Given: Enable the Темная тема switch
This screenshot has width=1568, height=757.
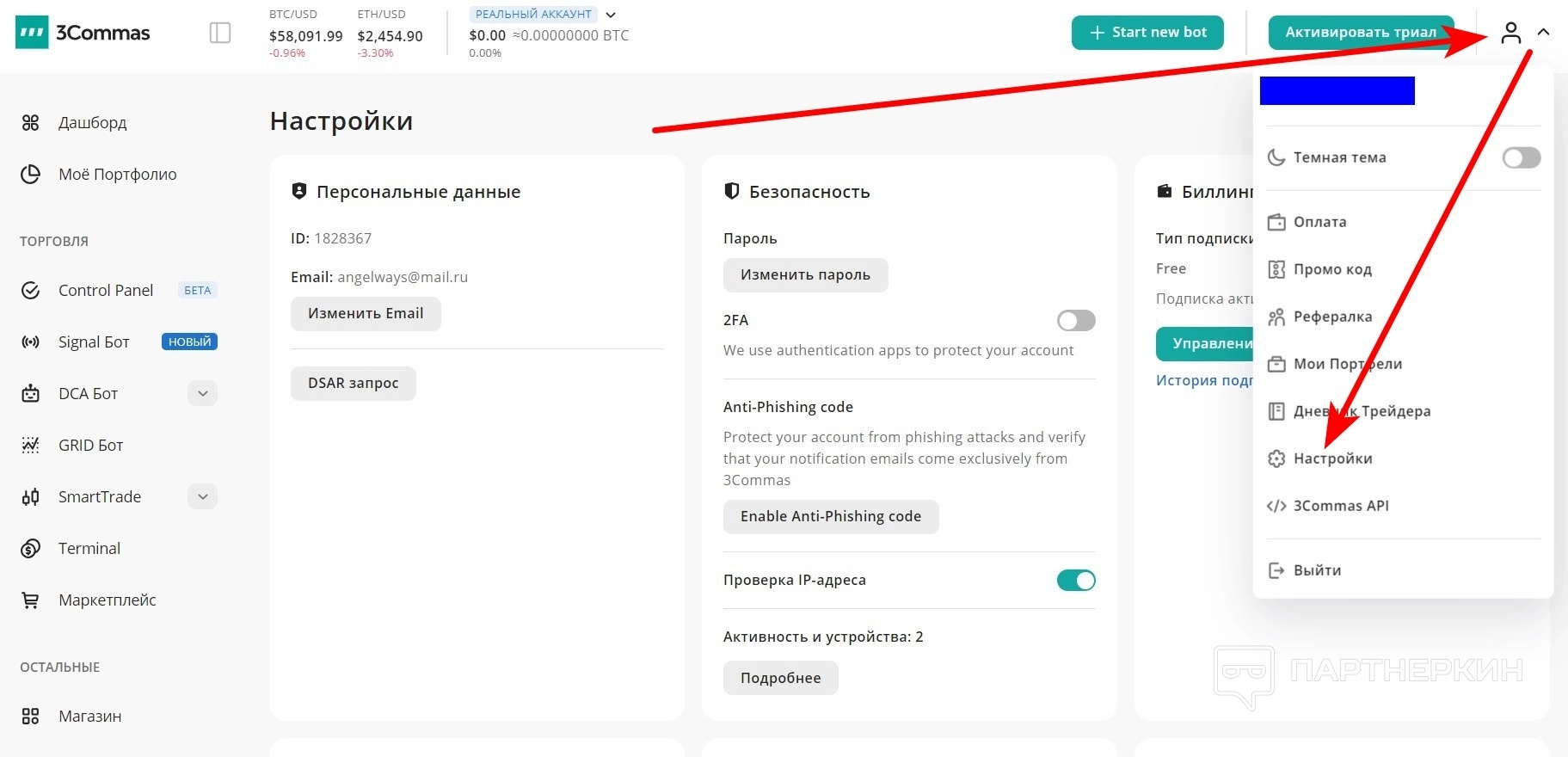Looking at the screenshot, I should 1521,157.
